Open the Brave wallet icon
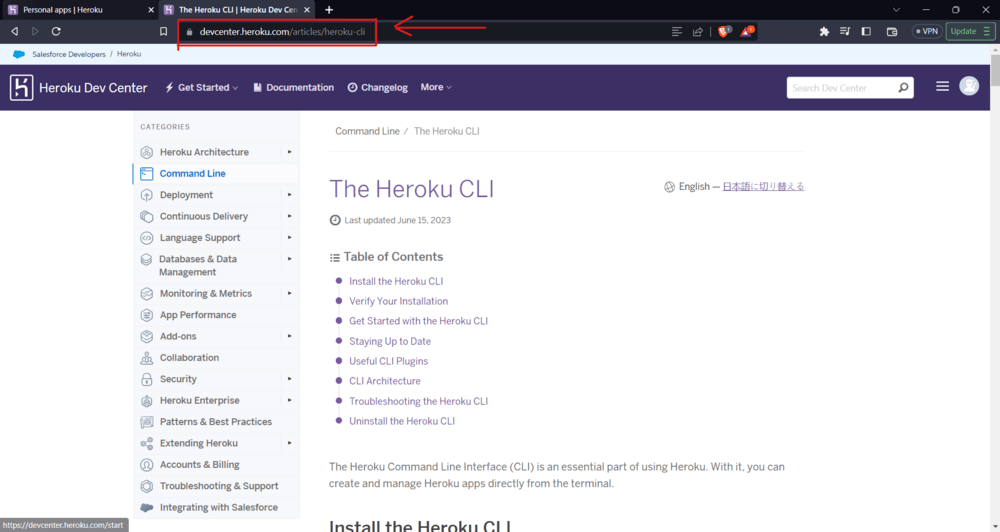The height and width of the screenshot is (532, 1000). (892, 31)
